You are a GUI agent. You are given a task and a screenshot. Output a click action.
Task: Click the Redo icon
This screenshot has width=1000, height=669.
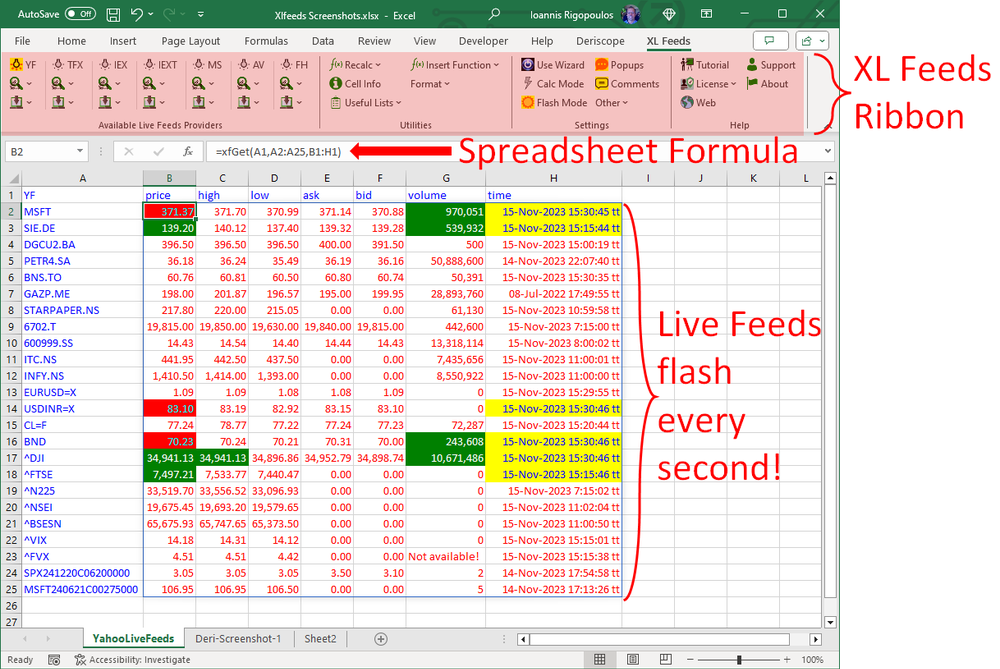(169, 14)
